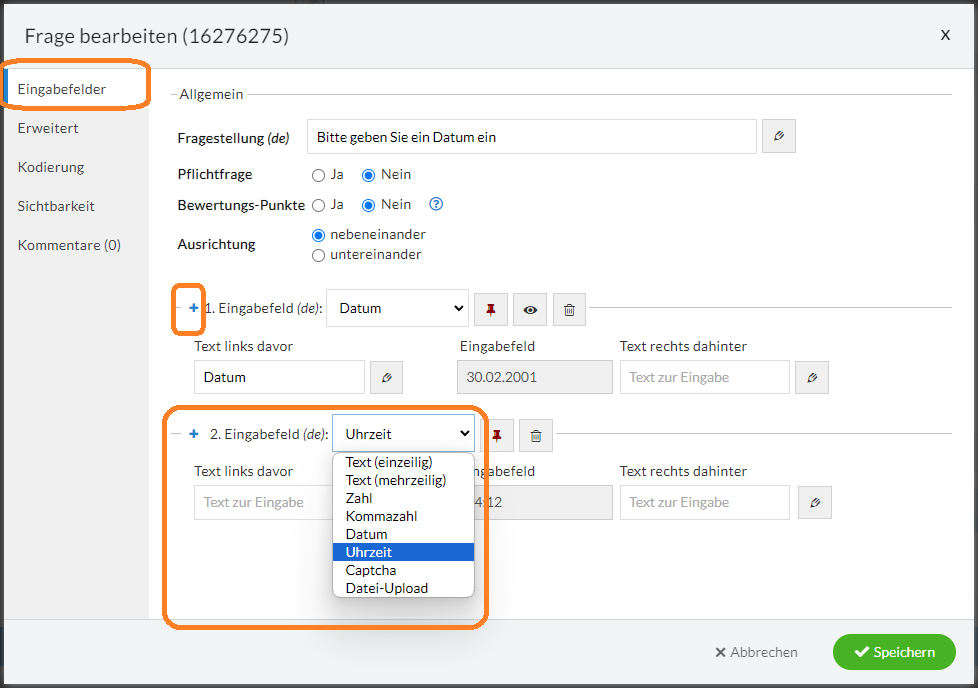The width and height of the screenshot is (978, 688).
Task: Pick Datei-Upload in the type list
Action: coord(386,588)
